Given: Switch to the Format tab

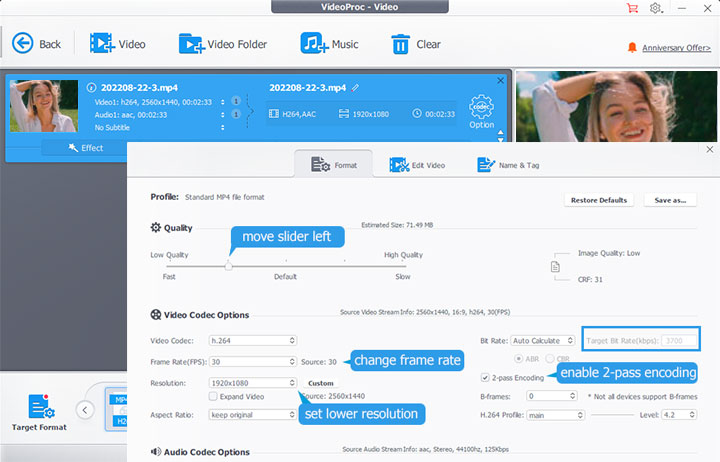Looking at the screenshot, I should [x=334, y=164].
